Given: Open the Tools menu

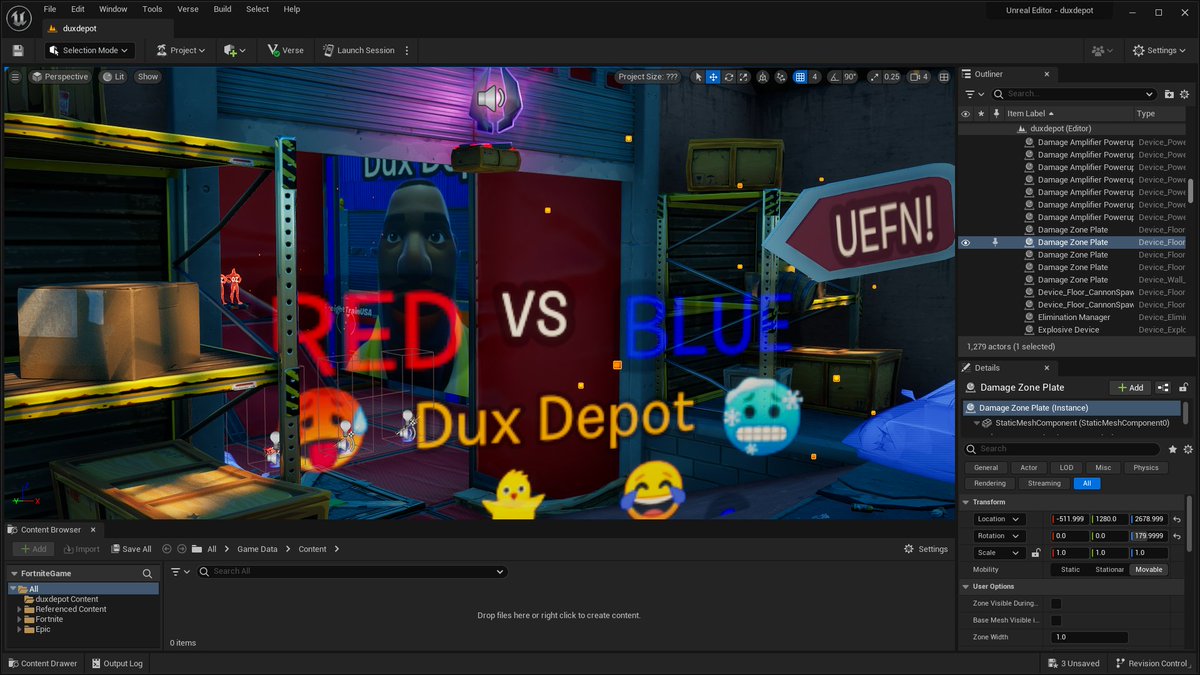Looking at the screenshot, I should coord(152,9).
